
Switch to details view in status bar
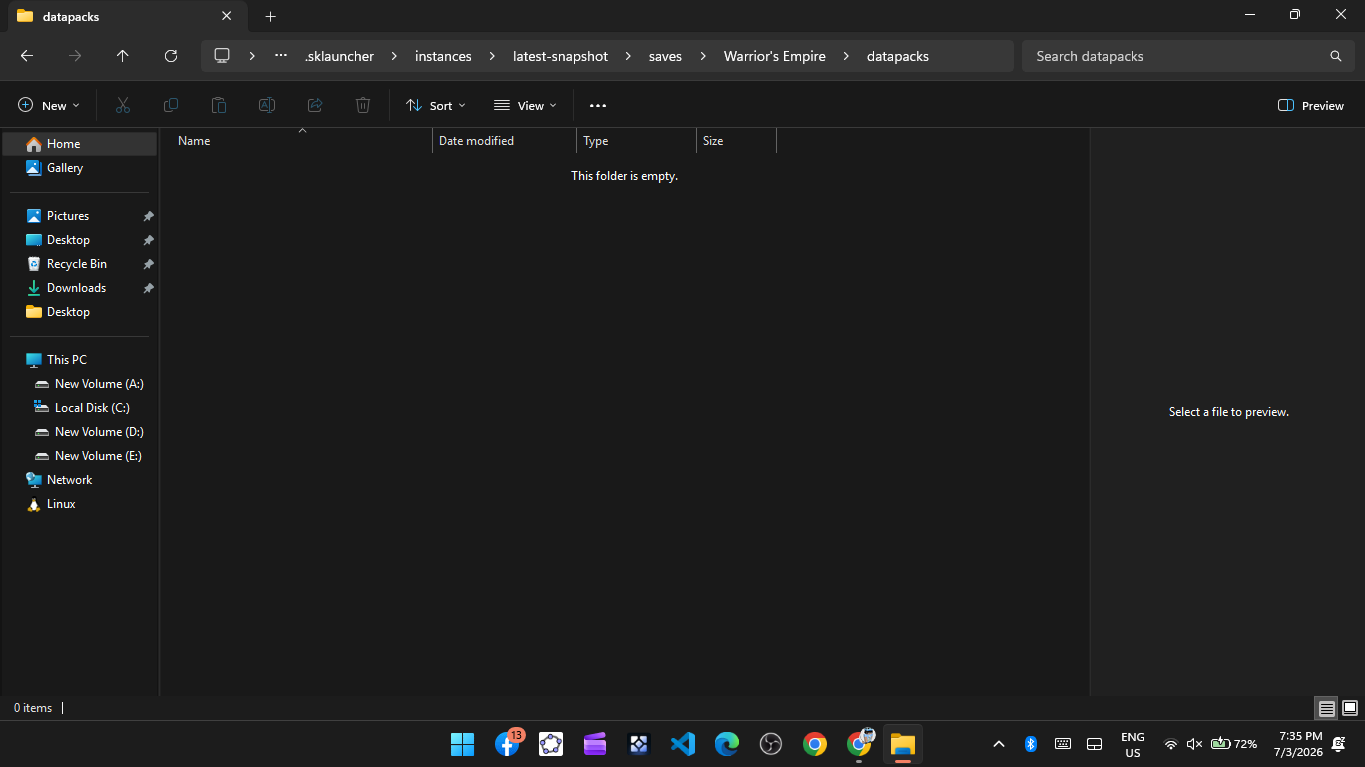[x=1327, y=708]
